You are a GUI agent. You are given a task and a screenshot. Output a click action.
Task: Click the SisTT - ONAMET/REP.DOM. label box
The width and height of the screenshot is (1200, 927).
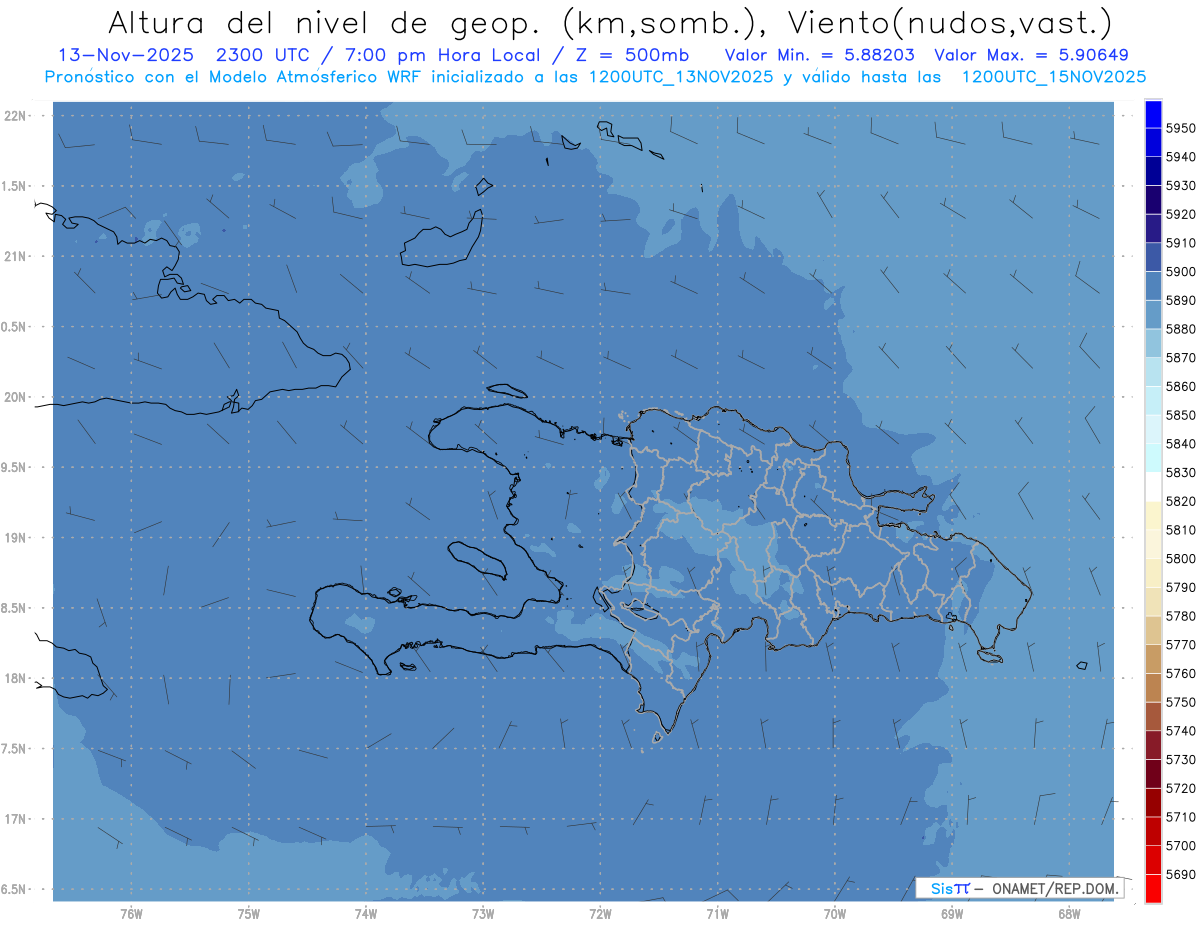pos(1020,888)
